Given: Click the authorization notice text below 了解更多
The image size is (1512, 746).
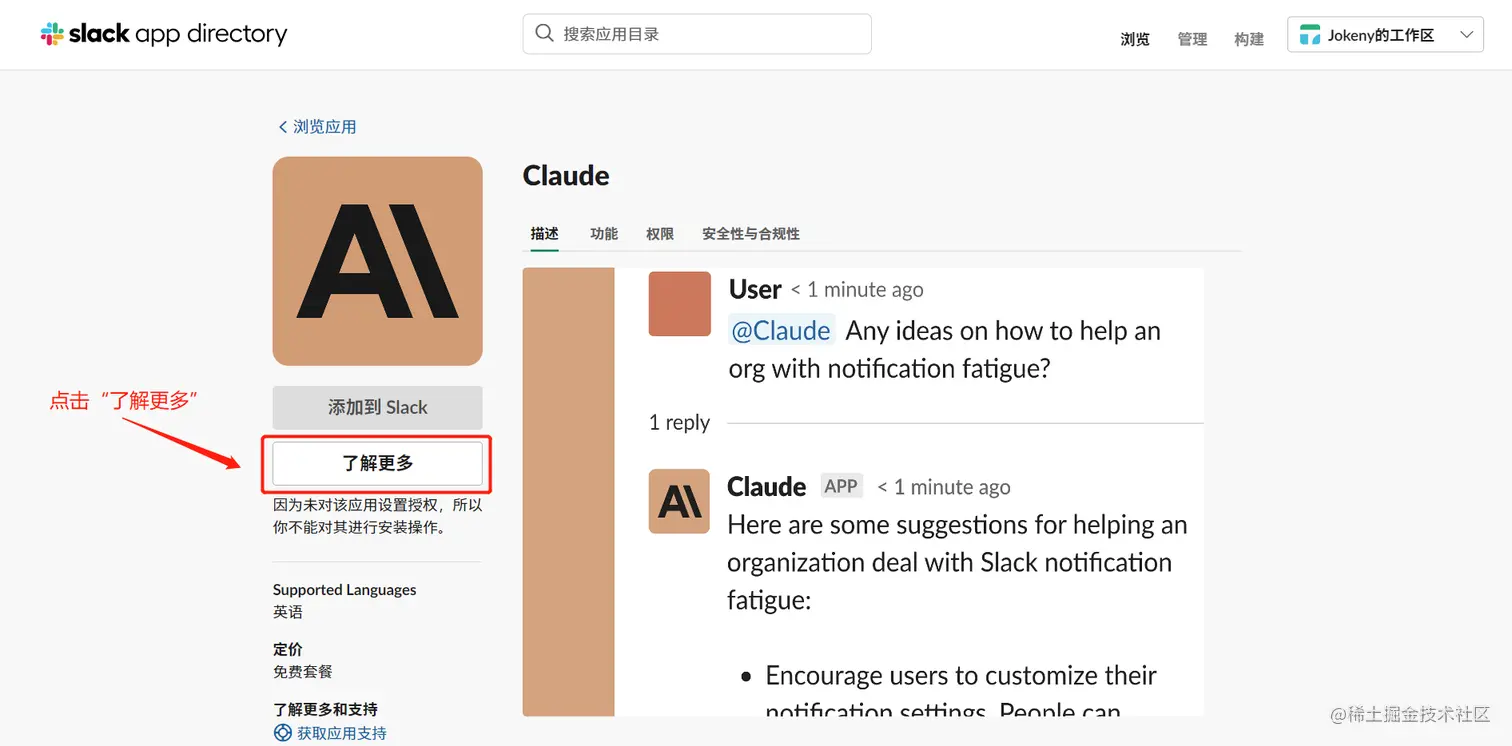Looking at the screenshot, I should pyautogui.click(x=378, y=516).
